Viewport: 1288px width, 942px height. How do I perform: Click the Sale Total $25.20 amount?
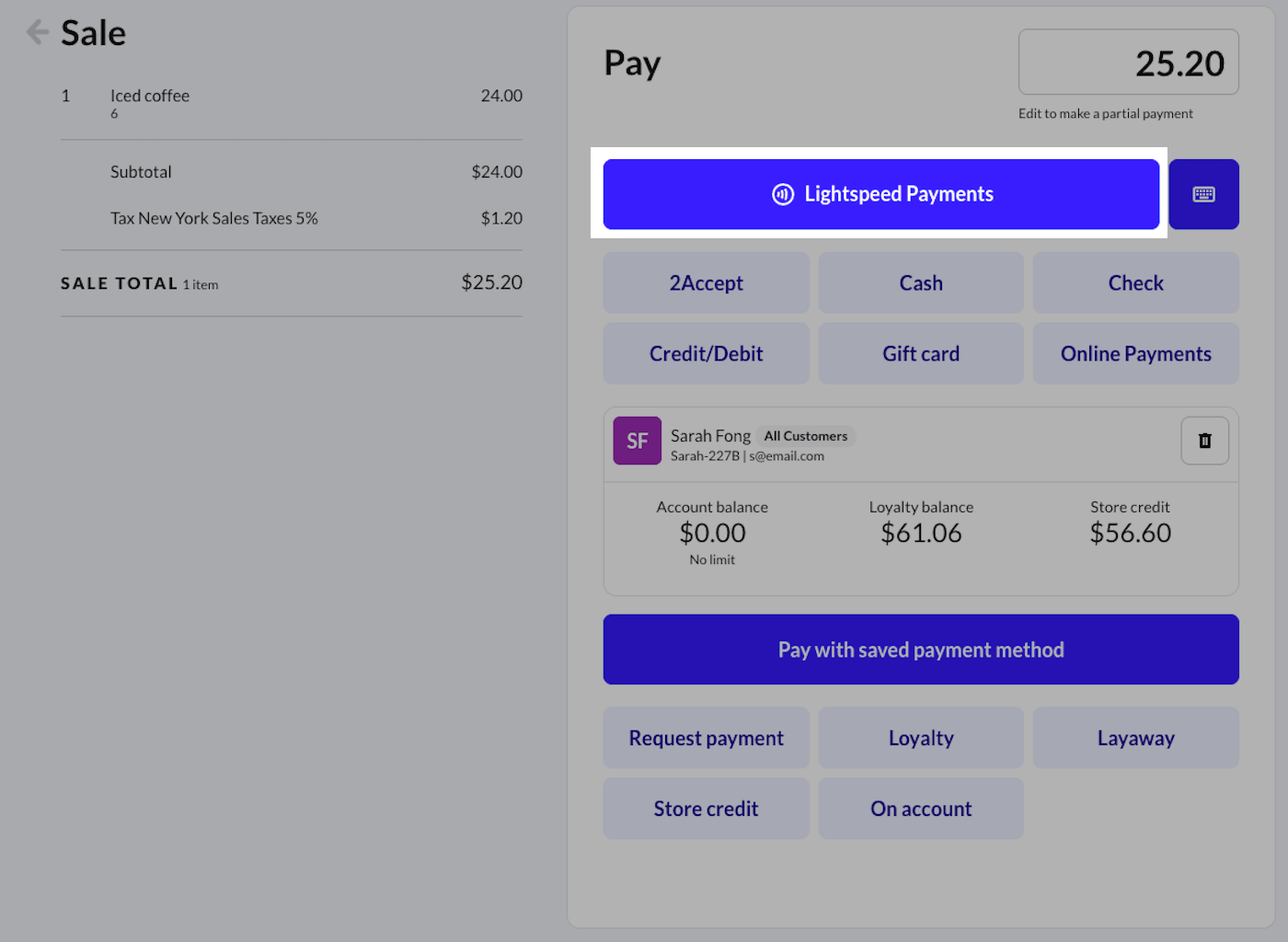(x=491, y=282)
